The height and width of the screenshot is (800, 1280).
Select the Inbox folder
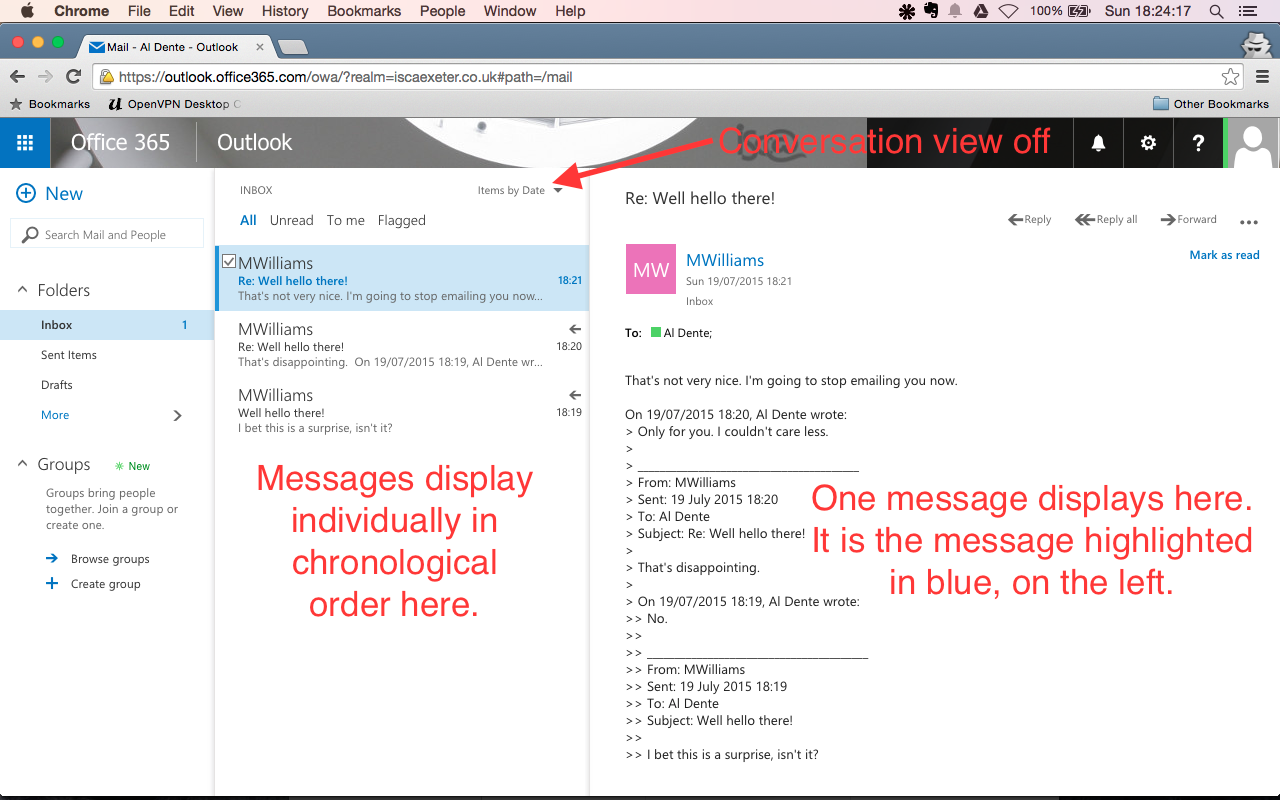point(107,325)
